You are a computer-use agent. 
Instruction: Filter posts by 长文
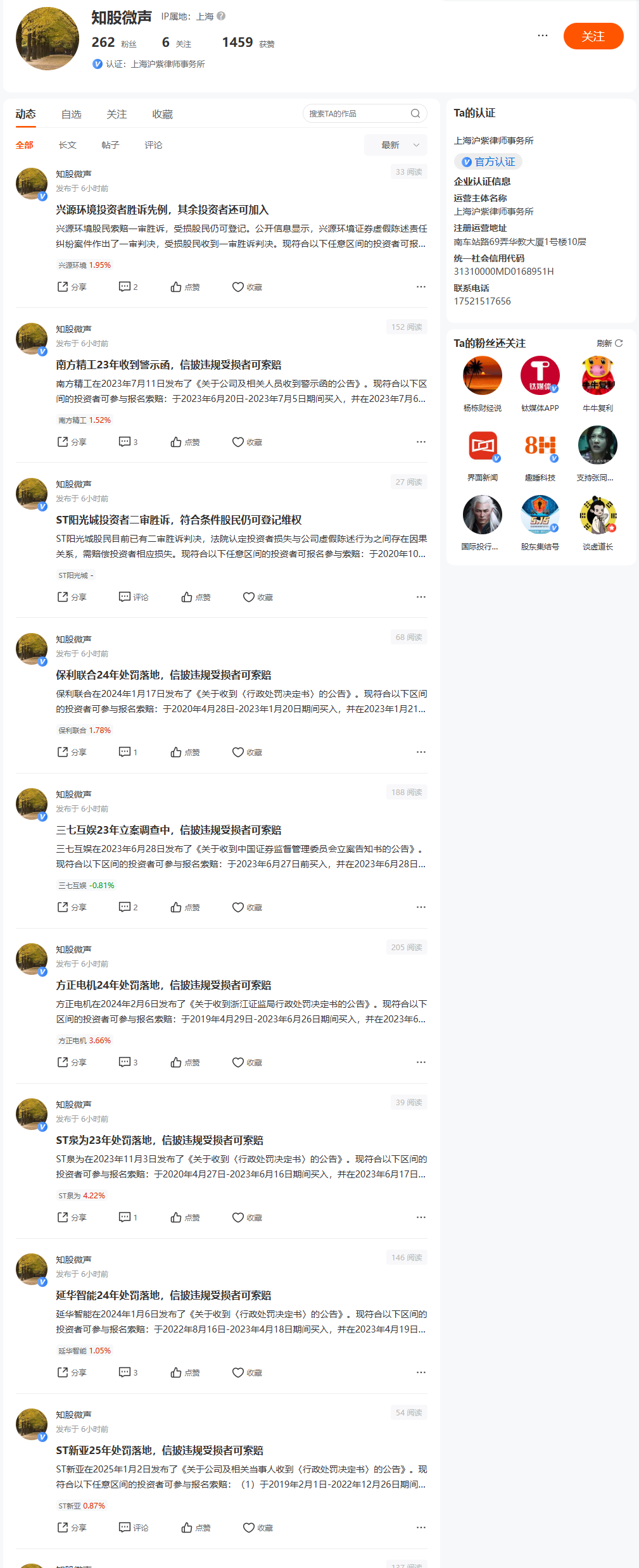(67, 145)
